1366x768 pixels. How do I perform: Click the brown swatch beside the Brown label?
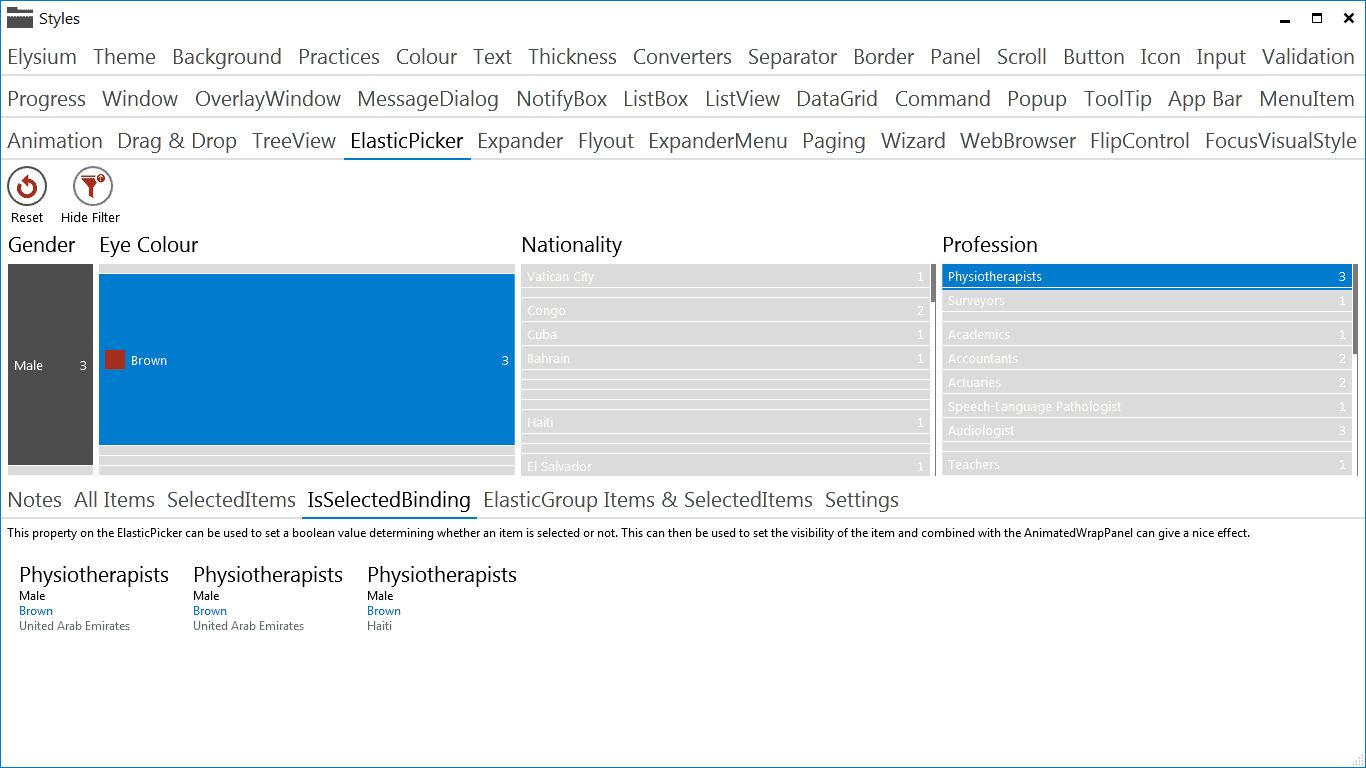click(115, 359)
